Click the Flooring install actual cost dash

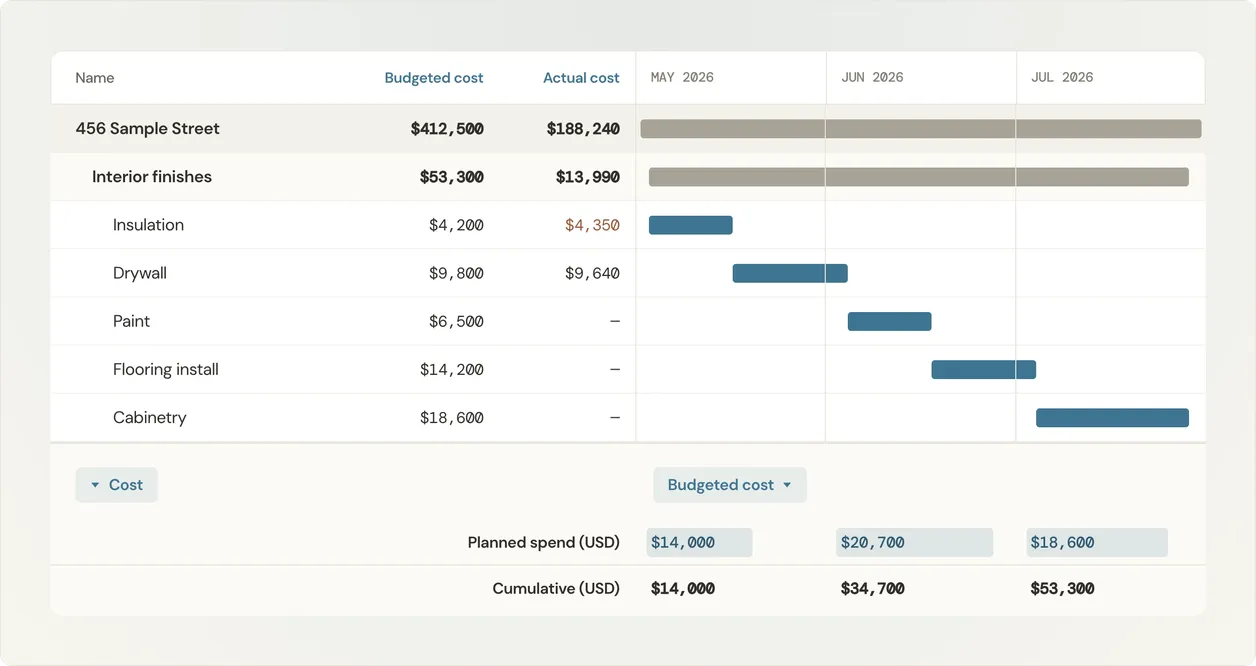614,369
